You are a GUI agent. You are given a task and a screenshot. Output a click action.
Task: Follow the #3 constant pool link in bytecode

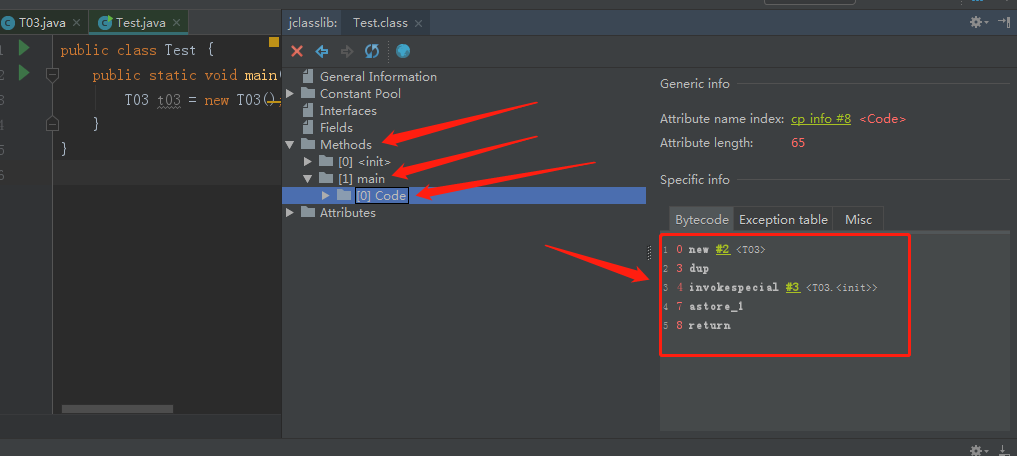coord(792,287)
